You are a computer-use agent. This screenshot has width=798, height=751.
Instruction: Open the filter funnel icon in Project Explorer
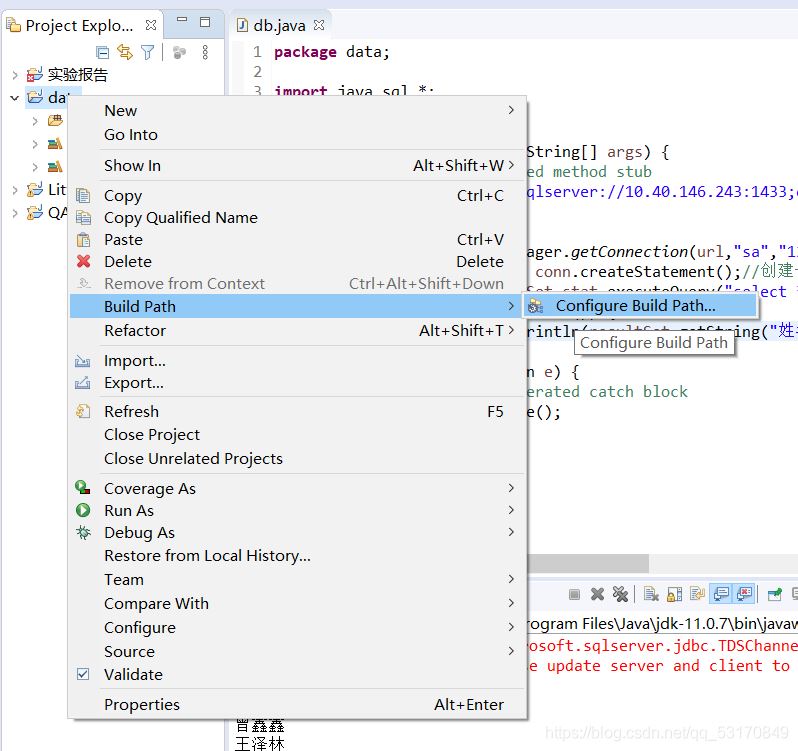148,52
